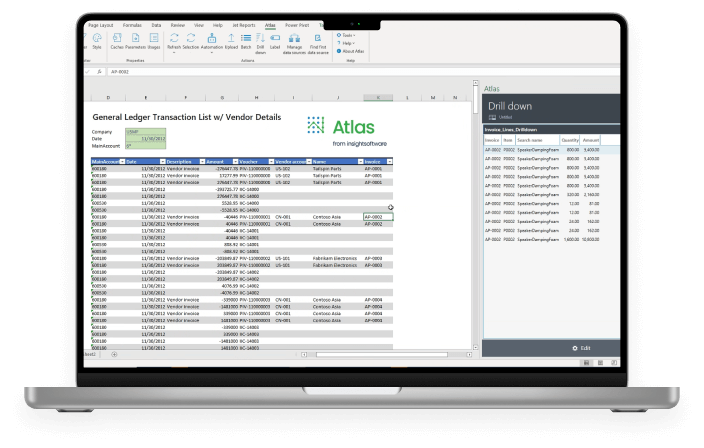The width and height of the screenshot is (704, 448).
Task: Open the Data ribbon tab
Action: [x=156, y=26]
